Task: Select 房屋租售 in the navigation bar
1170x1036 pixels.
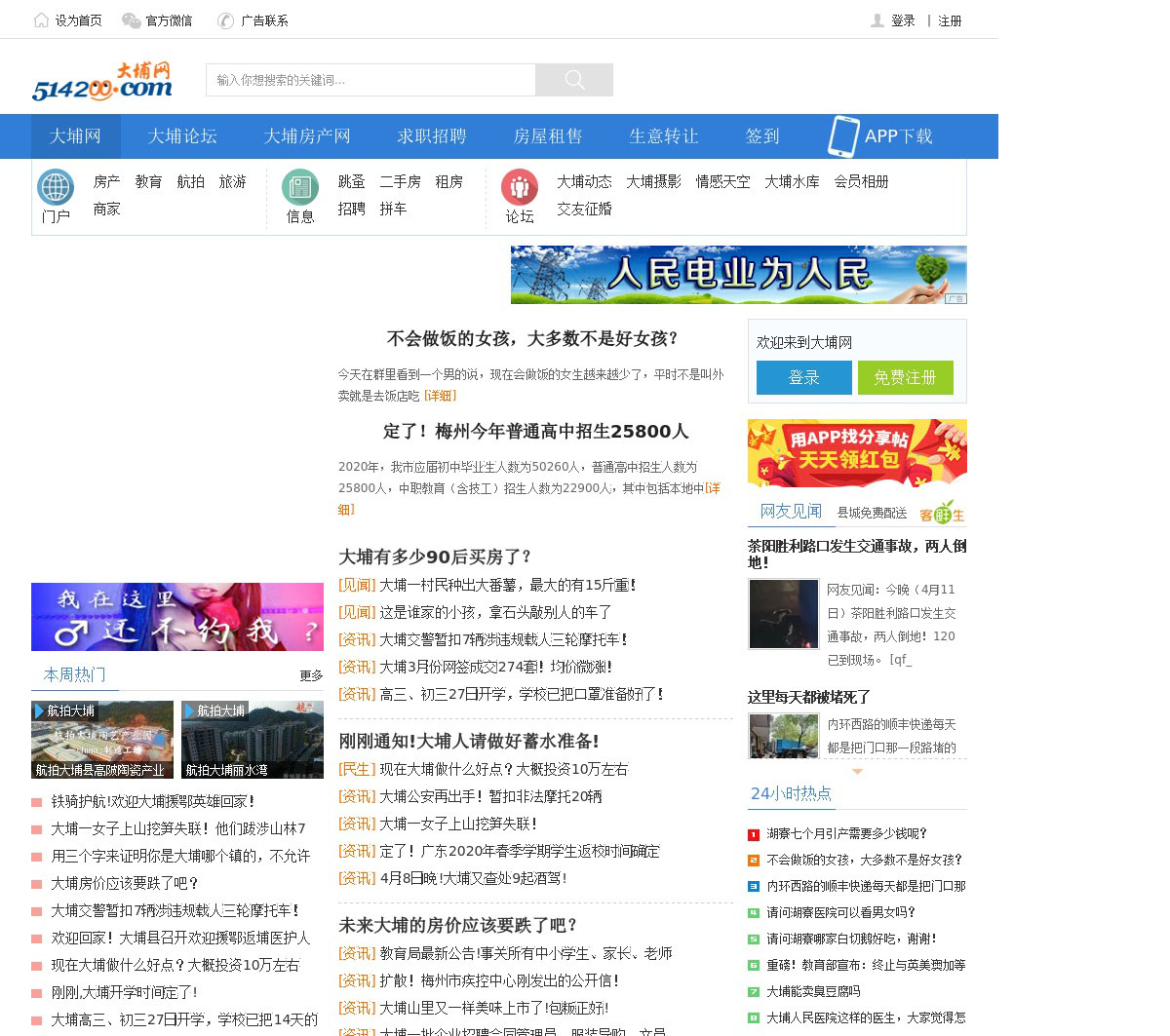Action: point(547,136)
